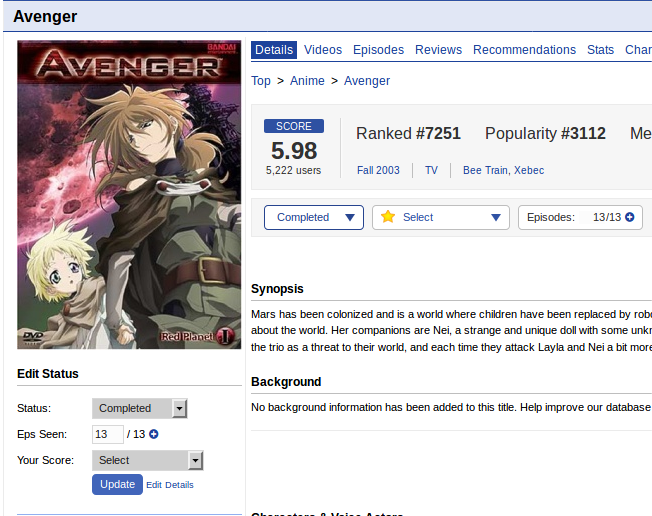This screenshot has height=516, width=652.
Task: Click the gold star score icon
Action: [388, 217]
